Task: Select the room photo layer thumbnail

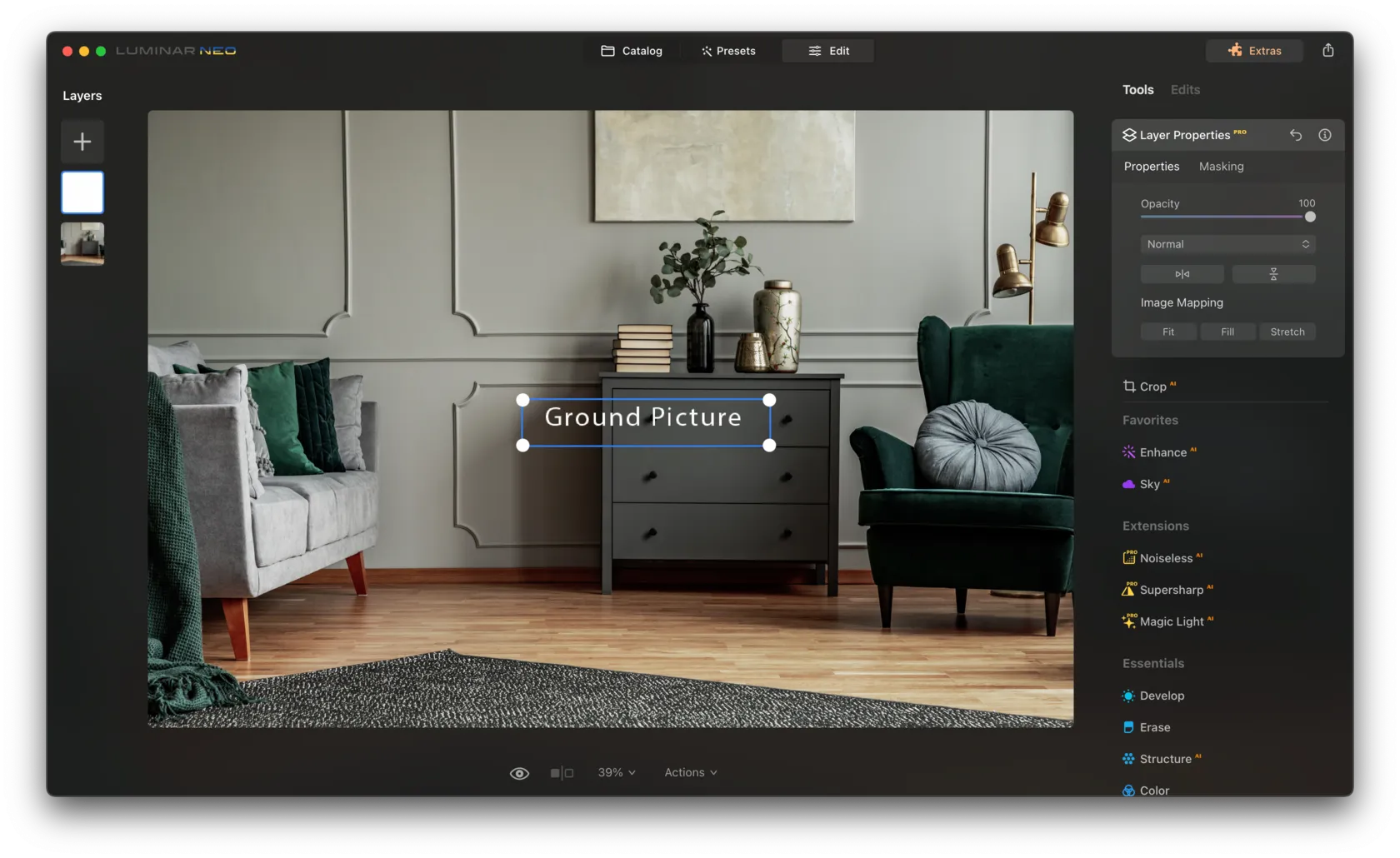Action: point(82,243)
